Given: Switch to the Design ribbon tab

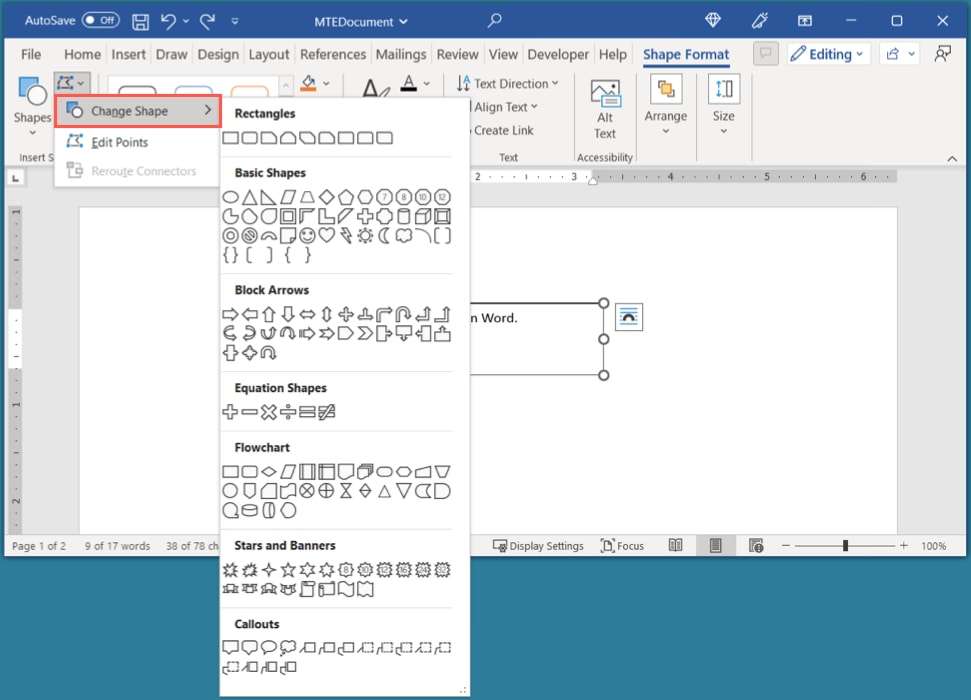Looking at the screenshot, I should click(218, 54).
